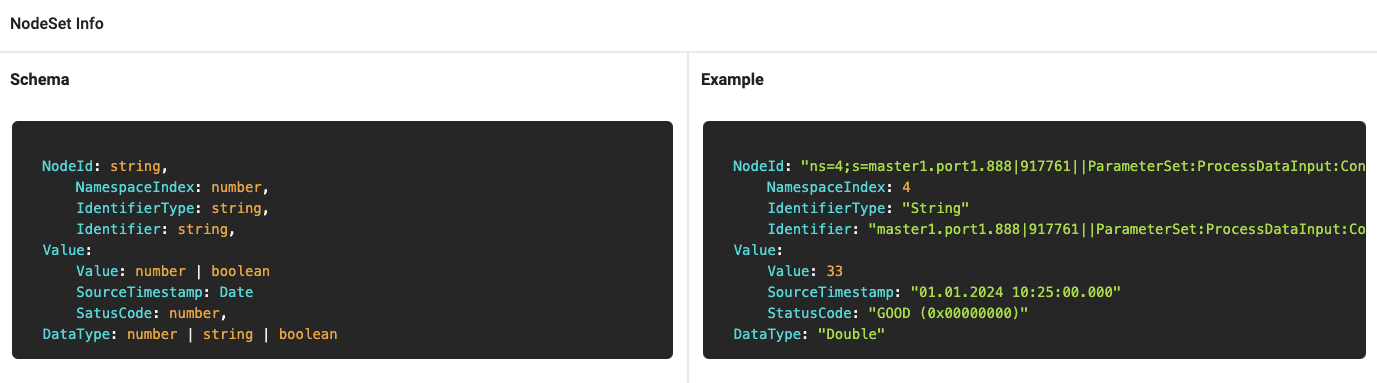The height and width of the screenshot is (383, 1377).
Task: Click the SourceTimestamp 01.01.2024 value
Action: pyautogui.click(x=1014, y=292)
